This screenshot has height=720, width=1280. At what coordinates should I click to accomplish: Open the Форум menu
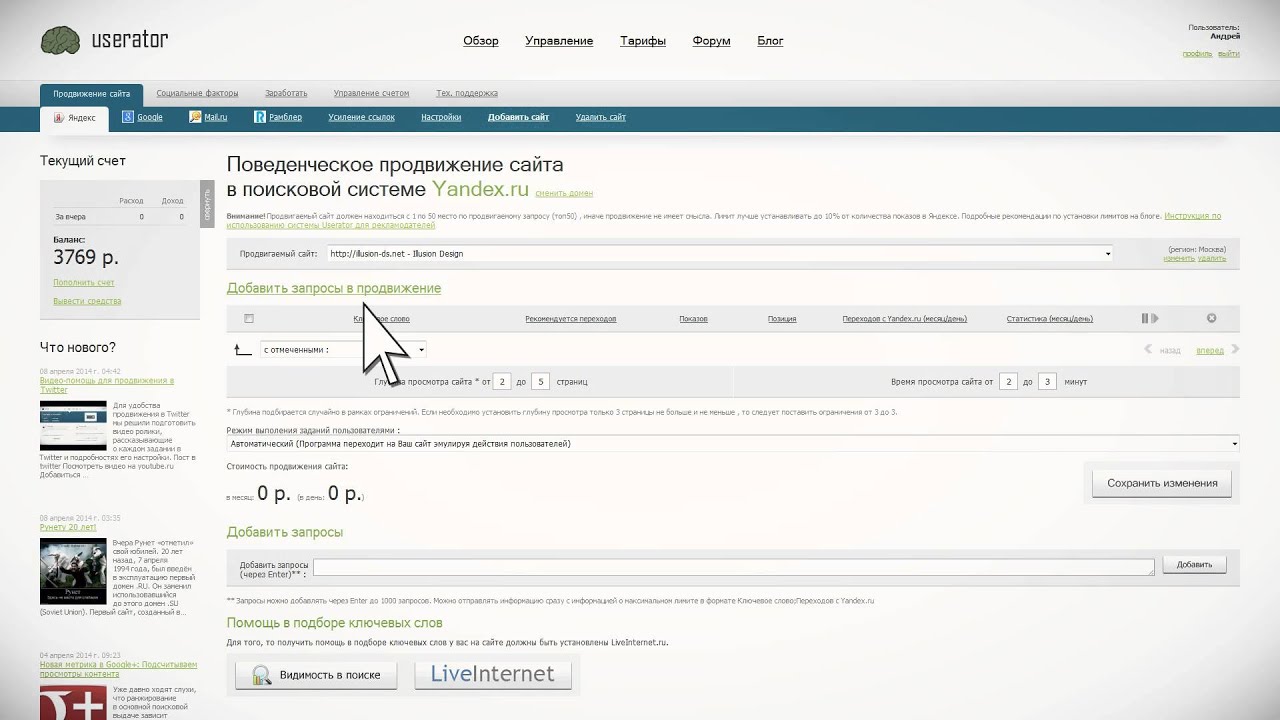click(711, 41)
